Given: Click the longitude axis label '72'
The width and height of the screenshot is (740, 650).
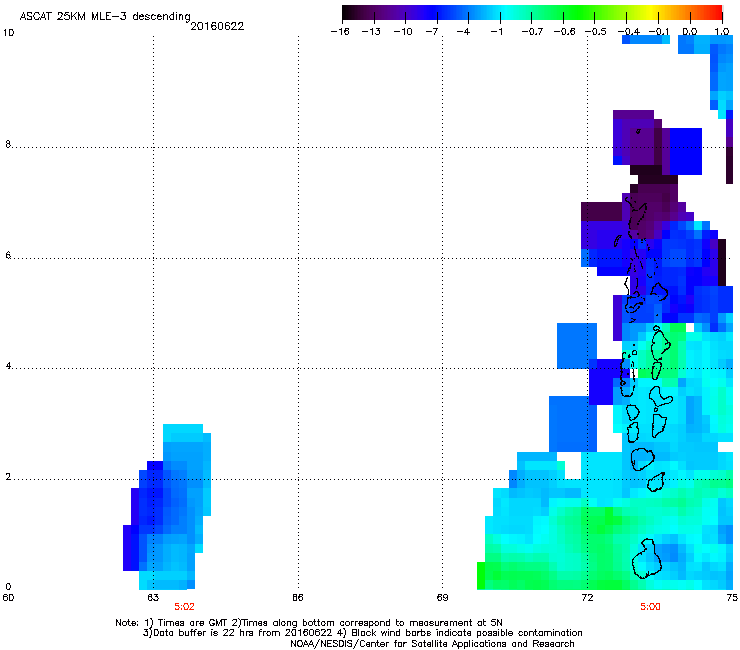Looking at the screenshot, I should (587, 598).
